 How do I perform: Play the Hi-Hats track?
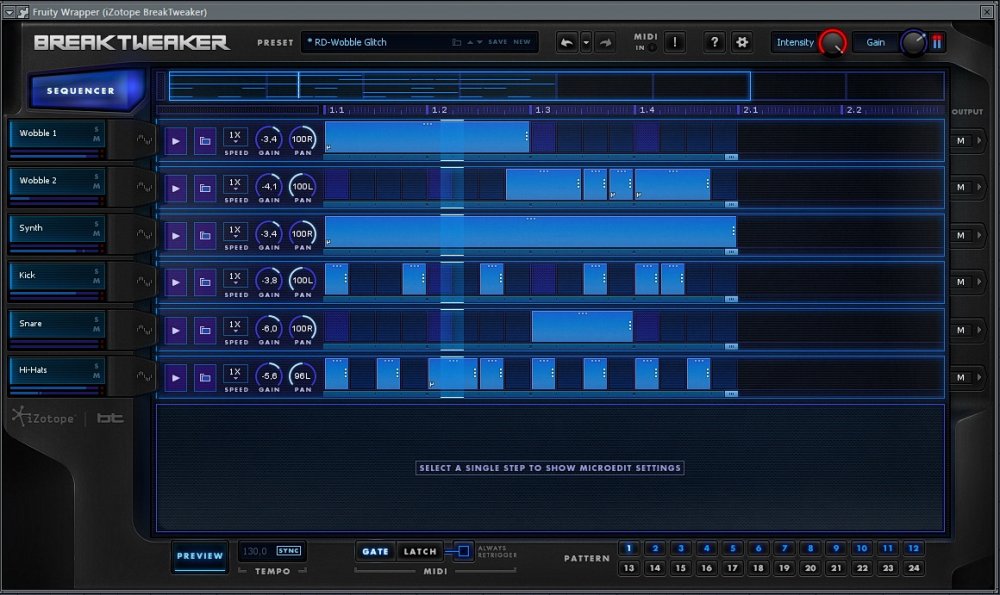[175, 377]
